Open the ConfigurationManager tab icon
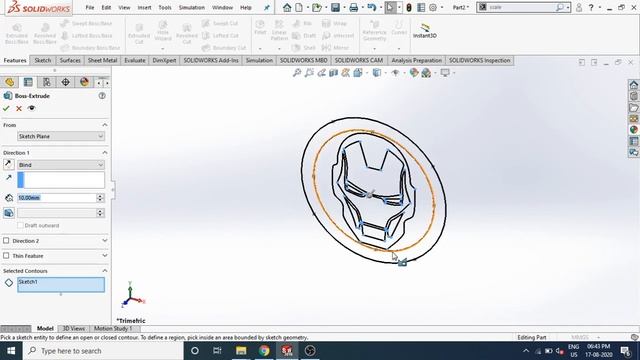Viewport: 640px width, 360px height. pos(47,82)
